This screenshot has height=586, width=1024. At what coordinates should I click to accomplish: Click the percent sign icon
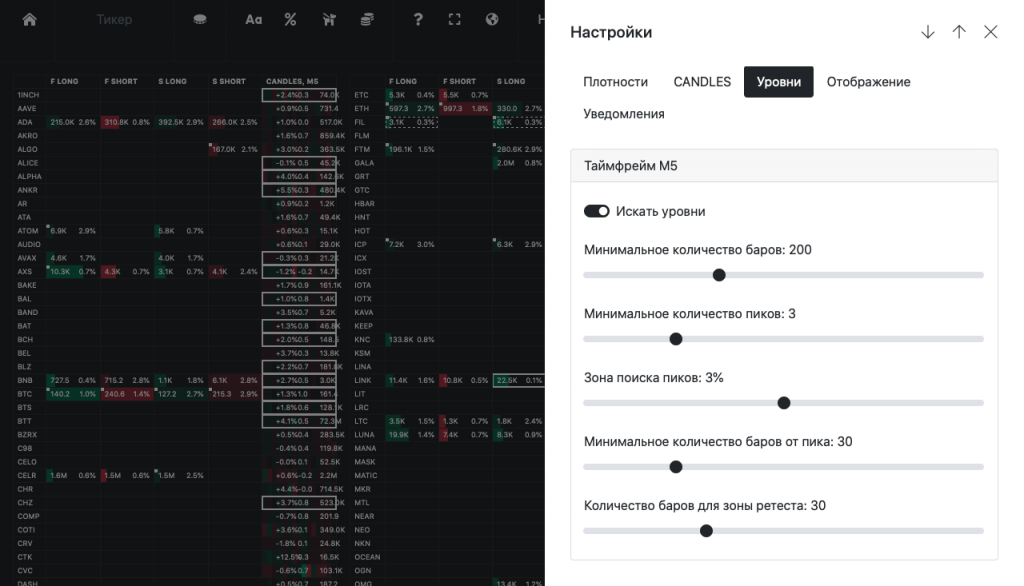coord(290,19)
